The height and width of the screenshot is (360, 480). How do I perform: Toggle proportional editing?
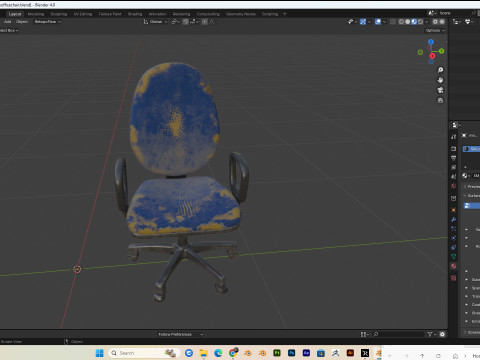[x=205, y=22]
